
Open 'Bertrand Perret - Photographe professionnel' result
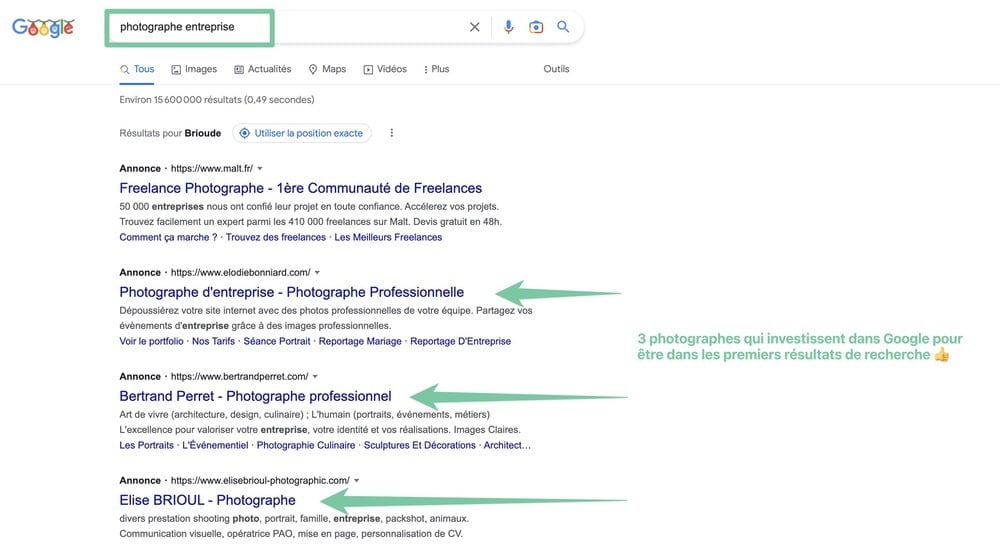coord(255,396)
